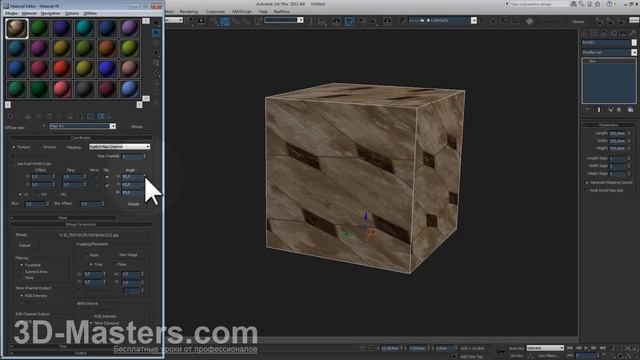Click the Sample Type icon in Material Editor
Image resolution: width=640 pixels, height=360 pixels.
156,22
